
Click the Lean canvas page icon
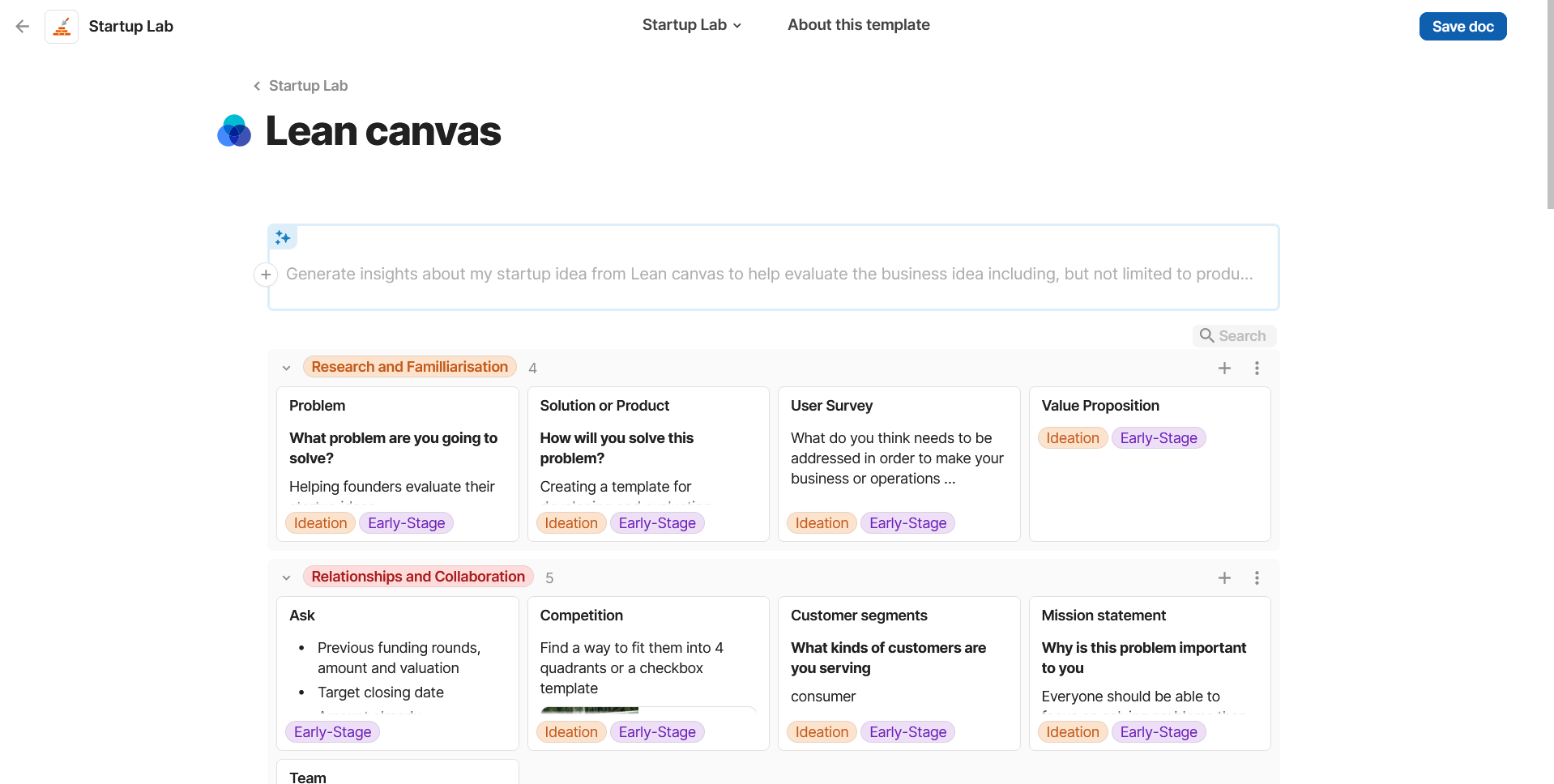pyautogui.click(x=234, y=131)
